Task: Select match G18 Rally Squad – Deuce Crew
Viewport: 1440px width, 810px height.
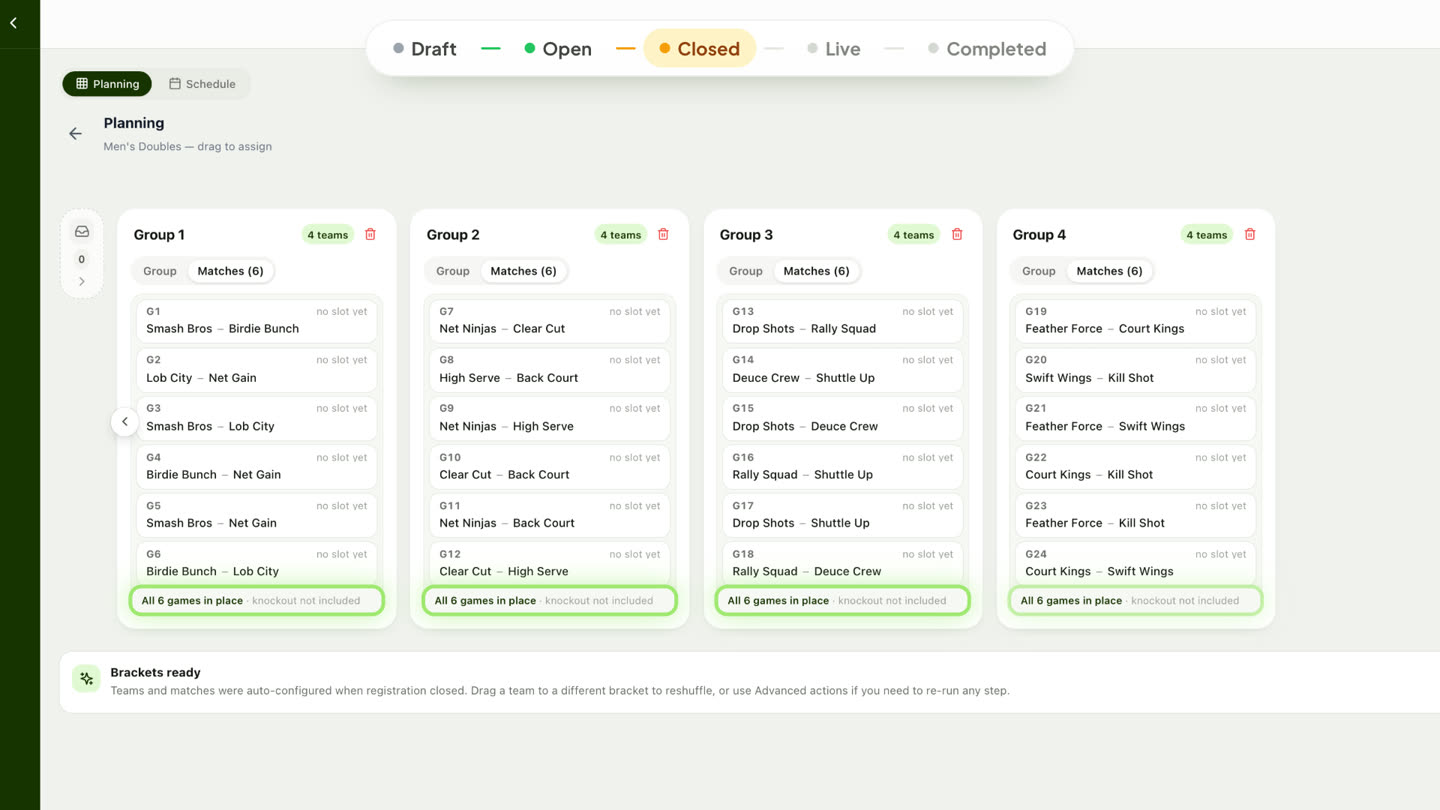Action: click(x=843, y=563)
